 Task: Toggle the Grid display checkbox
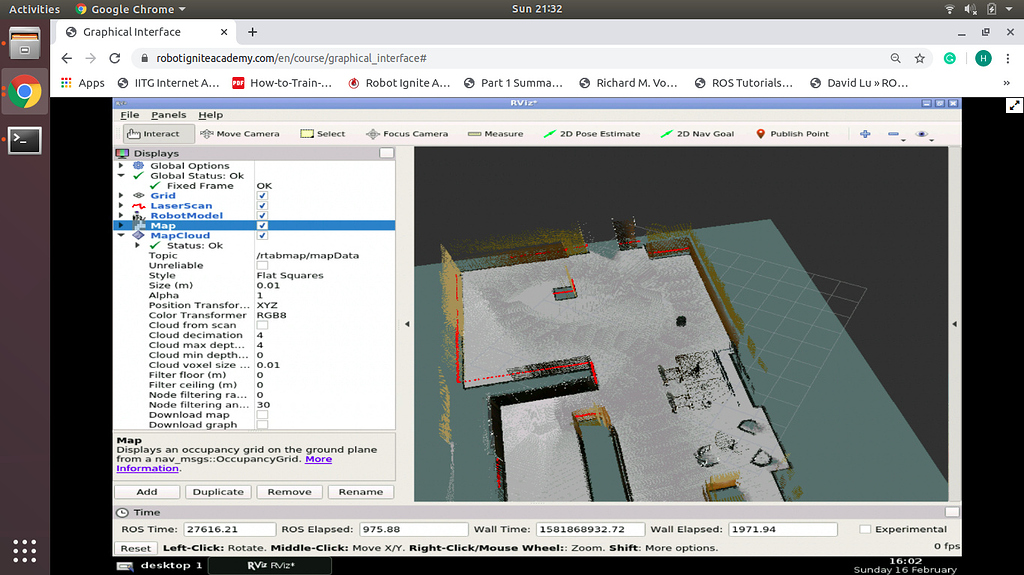[x=262, y=195]
